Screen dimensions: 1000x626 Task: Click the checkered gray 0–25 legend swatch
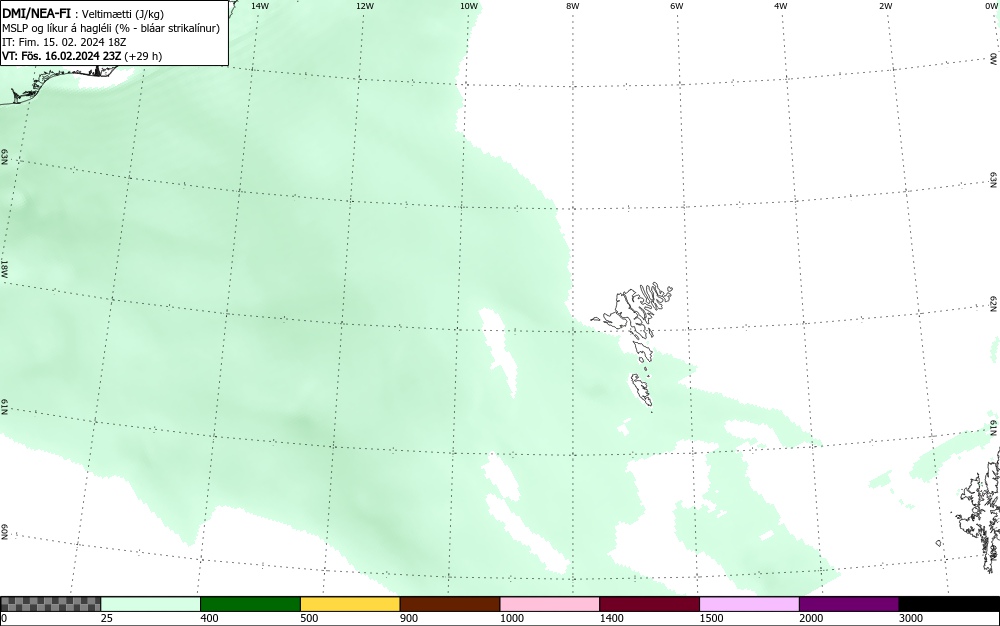[x=50, y=604]
